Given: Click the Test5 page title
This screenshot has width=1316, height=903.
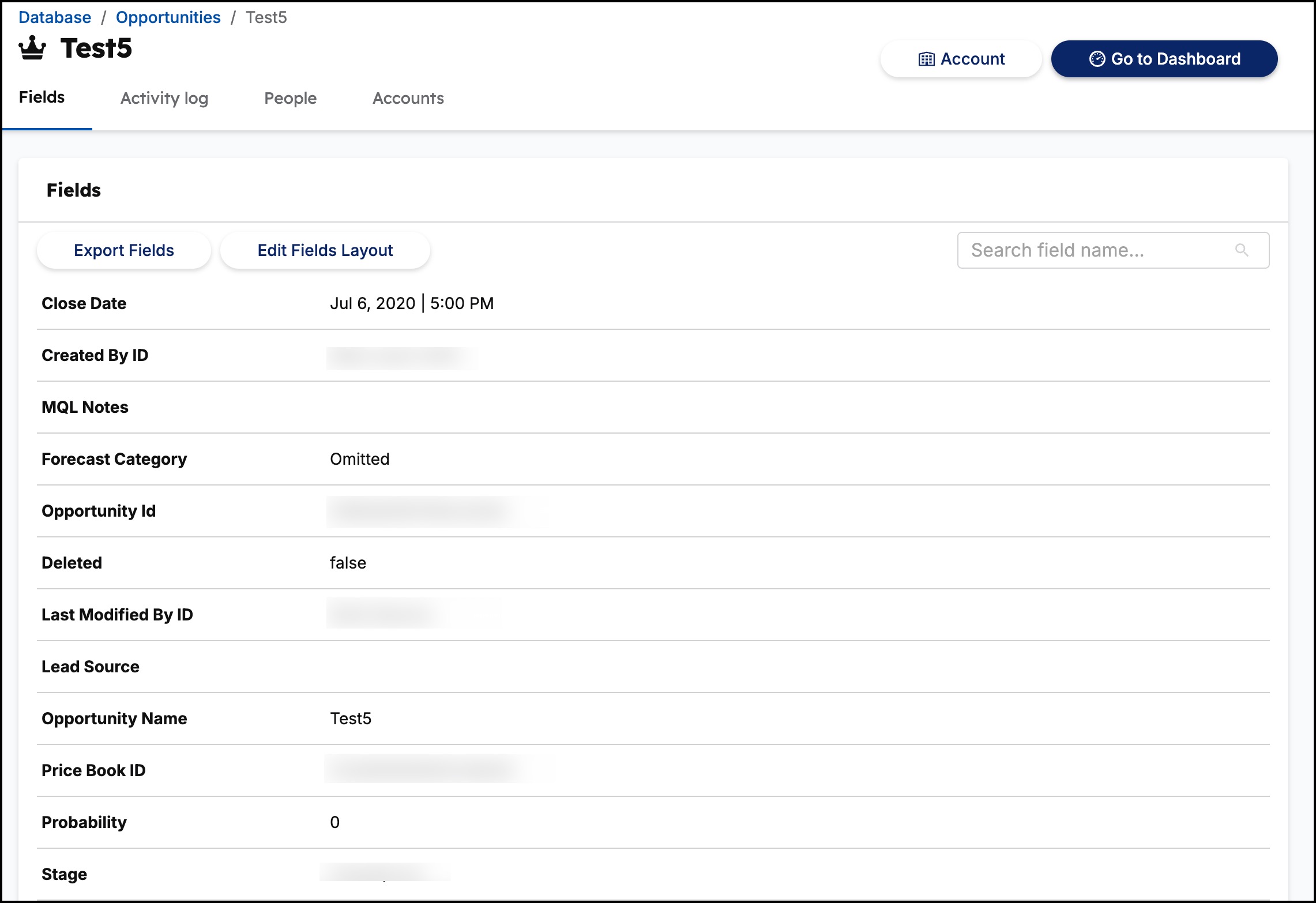Looking at the screenshot, I should click(96, 48).
